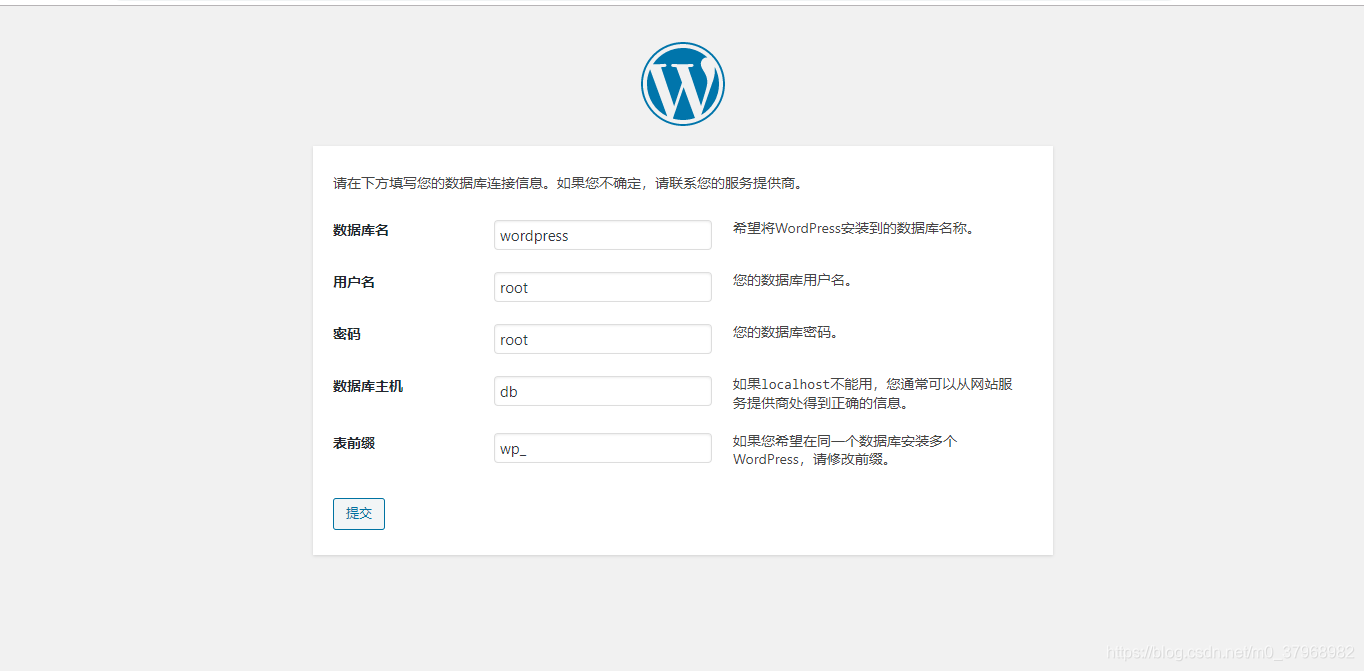The height and width of the screenshot is (671, 1364).
Task: Select the 密码 input field
Action: (x=603, y=339)
